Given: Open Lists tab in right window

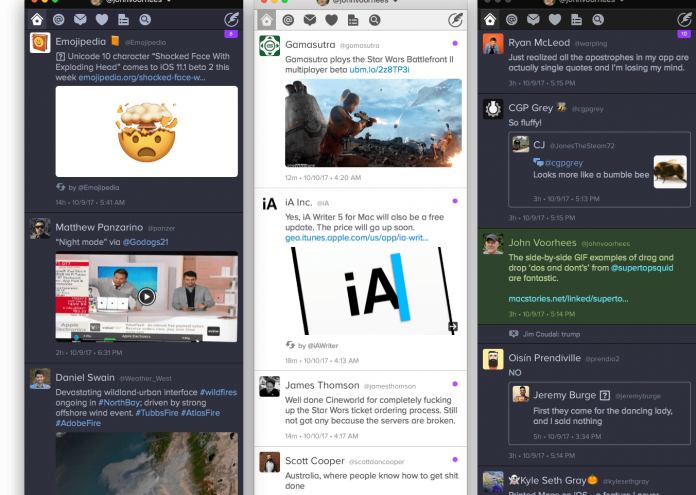Looking at the screenshot, I should pyautogui.click(x=577, y=20).
